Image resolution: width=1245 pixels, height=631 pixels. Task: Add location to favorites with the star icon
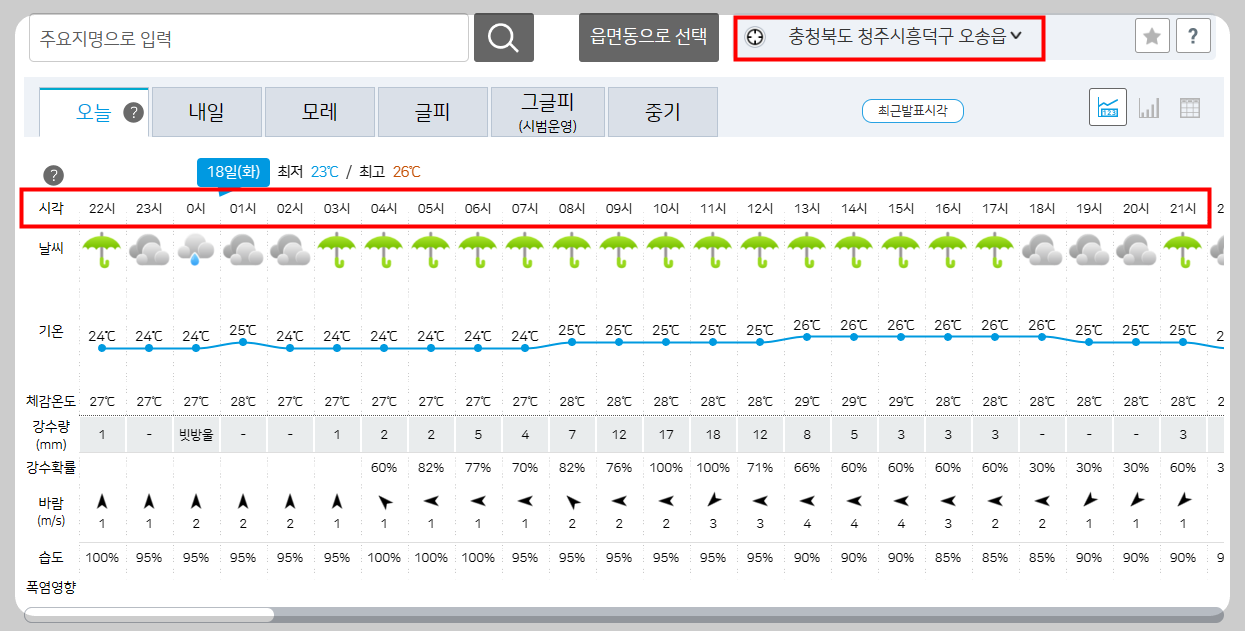(1152, 37)
